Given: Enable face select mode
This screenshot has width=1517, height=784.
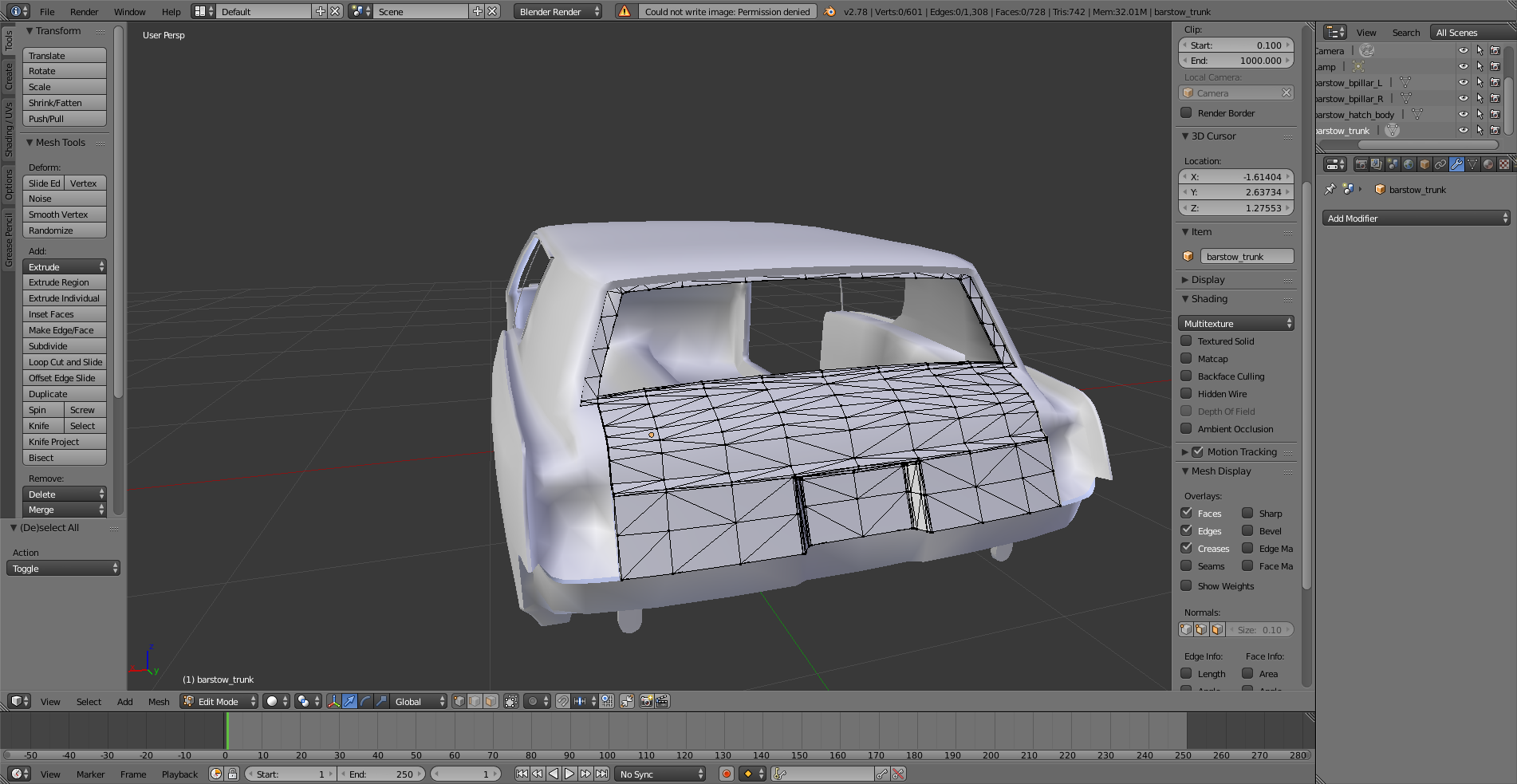Looking at the screenshot, I should (491, 701).
